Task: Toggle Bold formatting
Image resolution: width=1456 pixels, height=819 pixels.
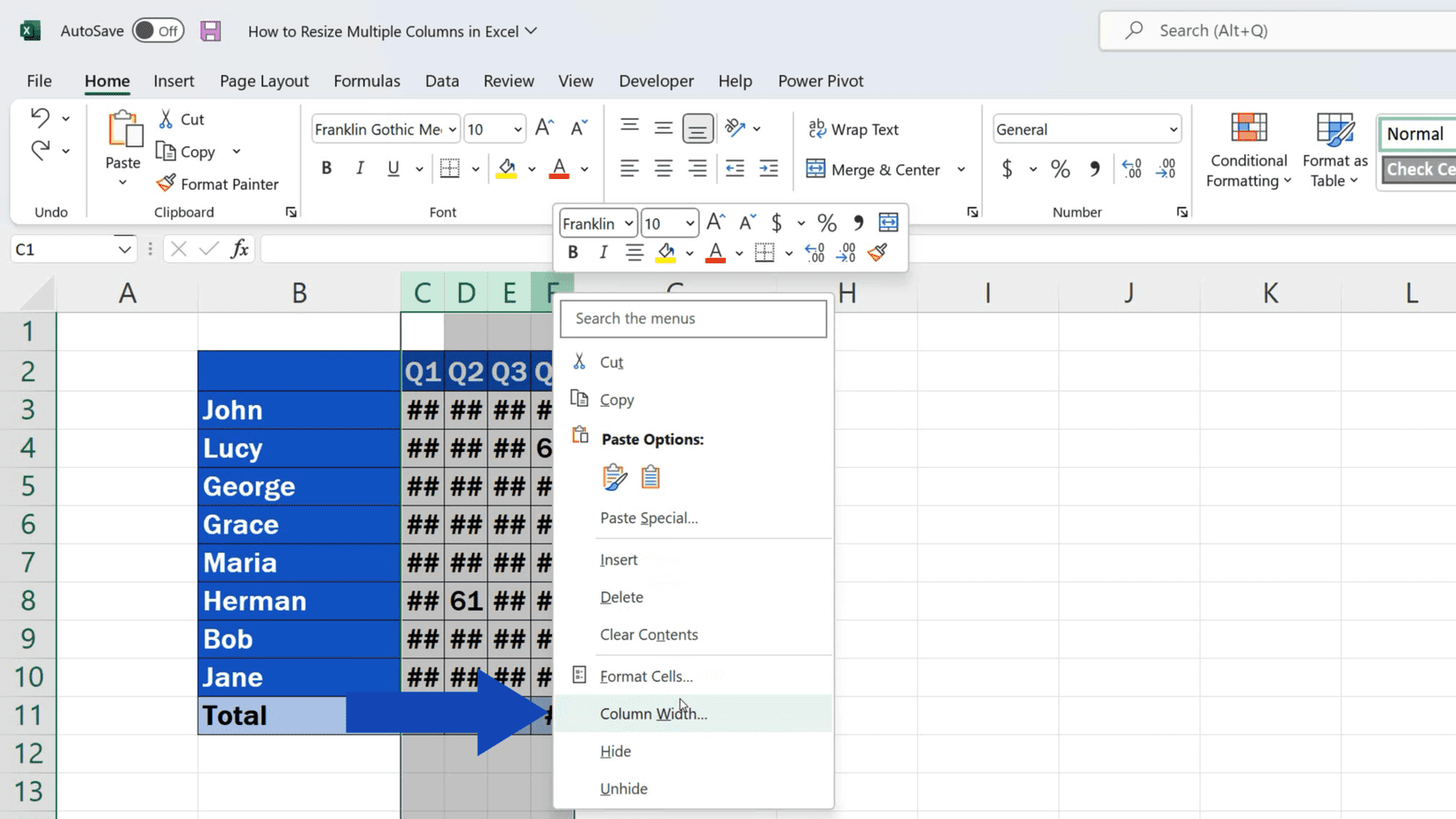Action: pyautogui.click(x=326, y=168)
